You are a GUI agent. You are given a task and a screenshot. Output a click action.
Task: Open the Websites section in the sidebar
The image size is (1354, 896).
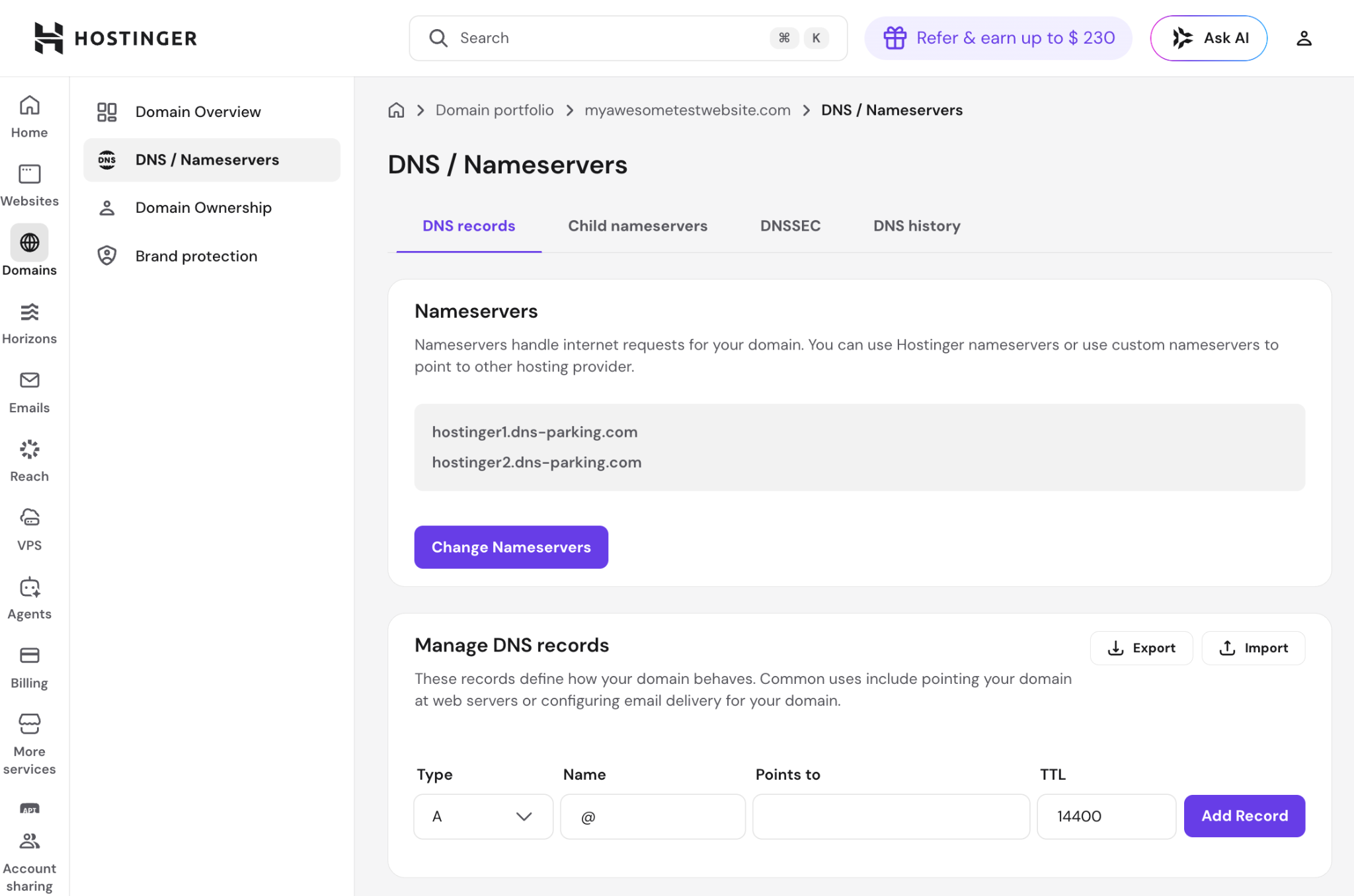point(29,173)
